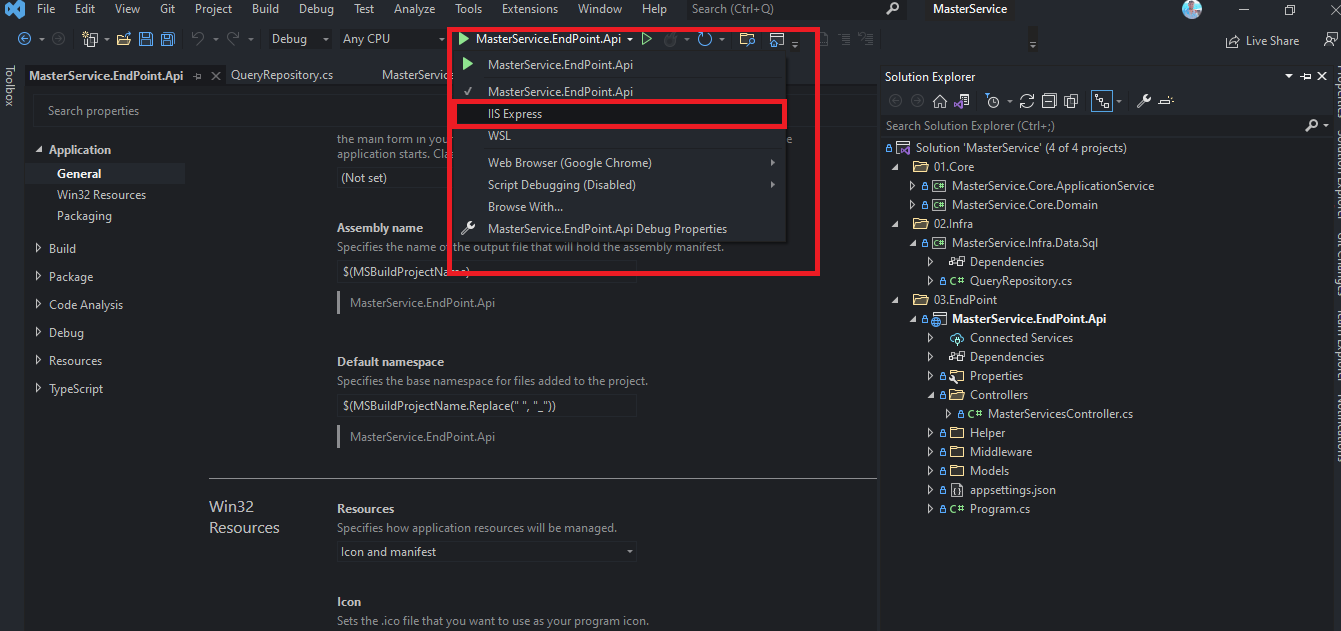This screenshot has width=1341, height=631.
Task: Toggle Show All Files in Solution Explorer
Action: 1071,101
